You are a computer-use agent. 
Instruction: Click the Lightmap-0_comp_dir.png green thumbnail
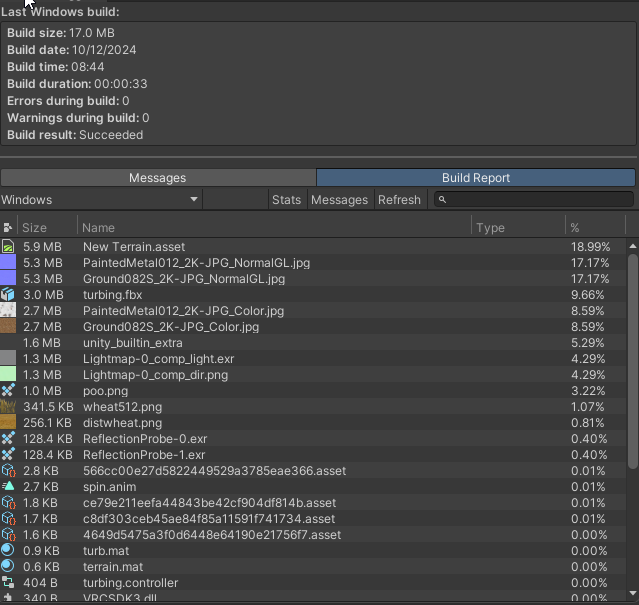pos(8,375)
